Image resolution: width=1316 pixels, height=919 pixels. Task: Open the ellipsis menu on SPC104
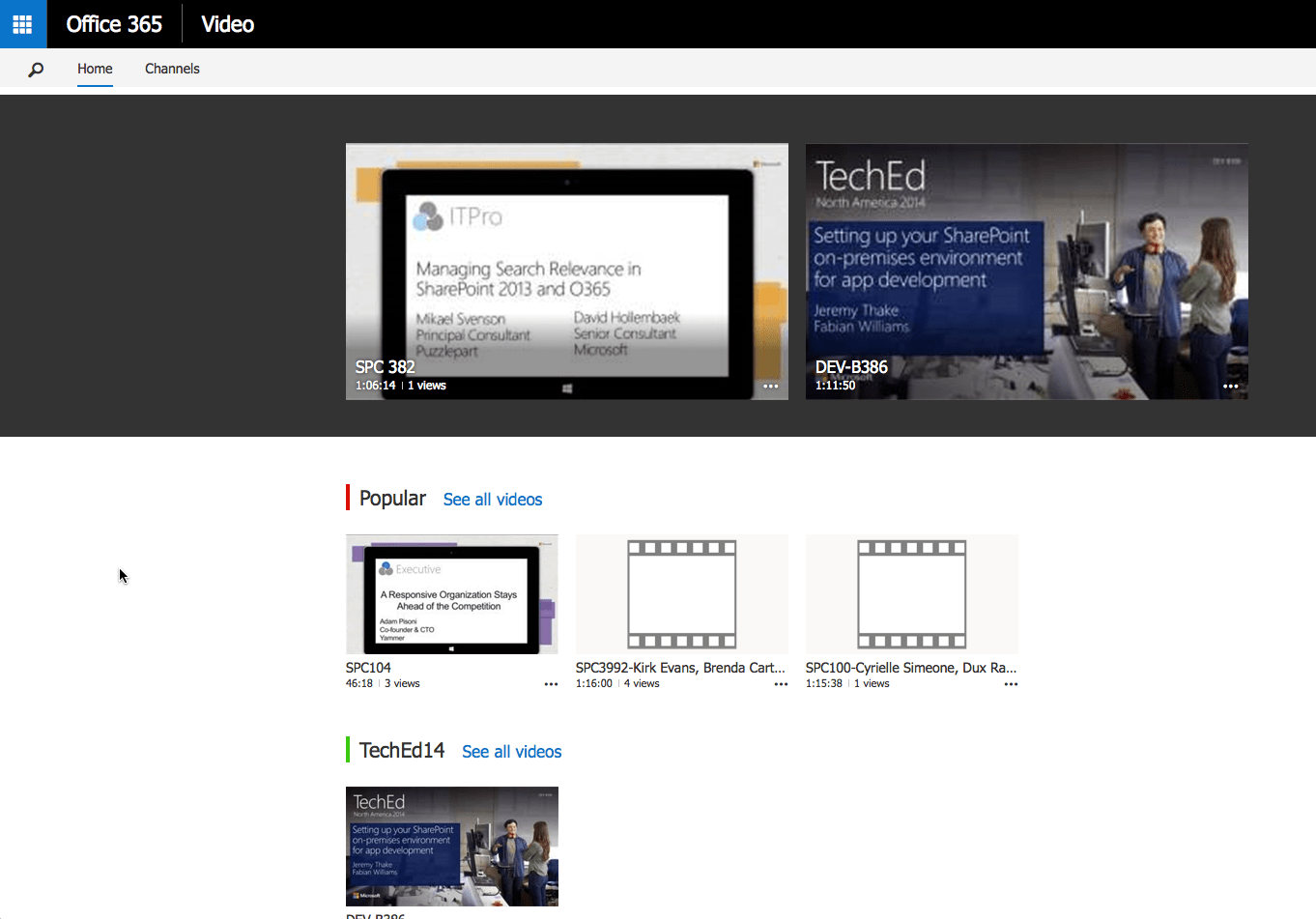551,684
